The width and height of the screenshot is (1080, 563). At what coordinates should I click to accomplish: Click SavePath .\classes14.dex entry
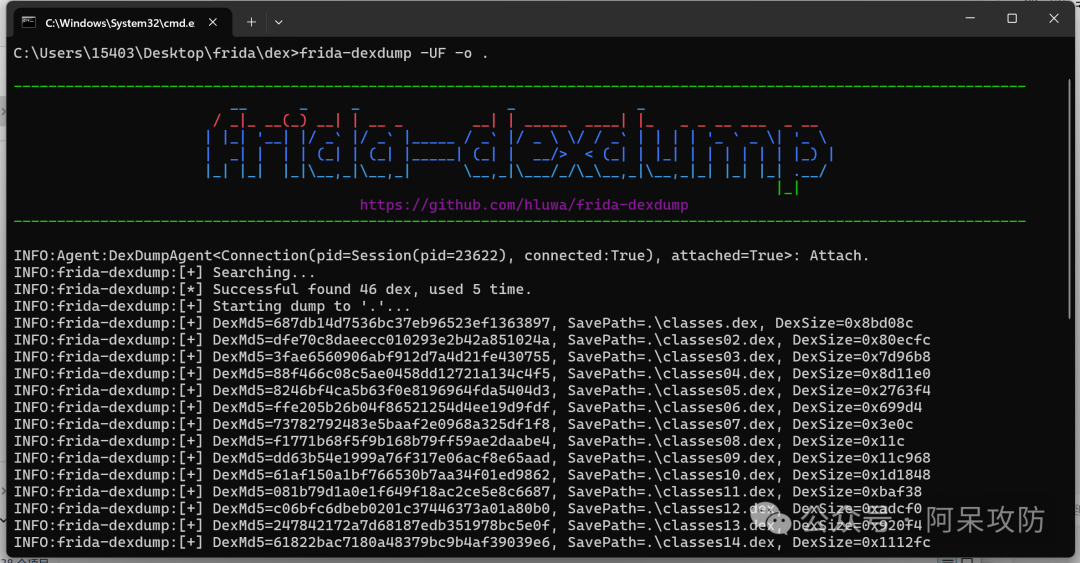pyautogui.click(x=671, y=542)
